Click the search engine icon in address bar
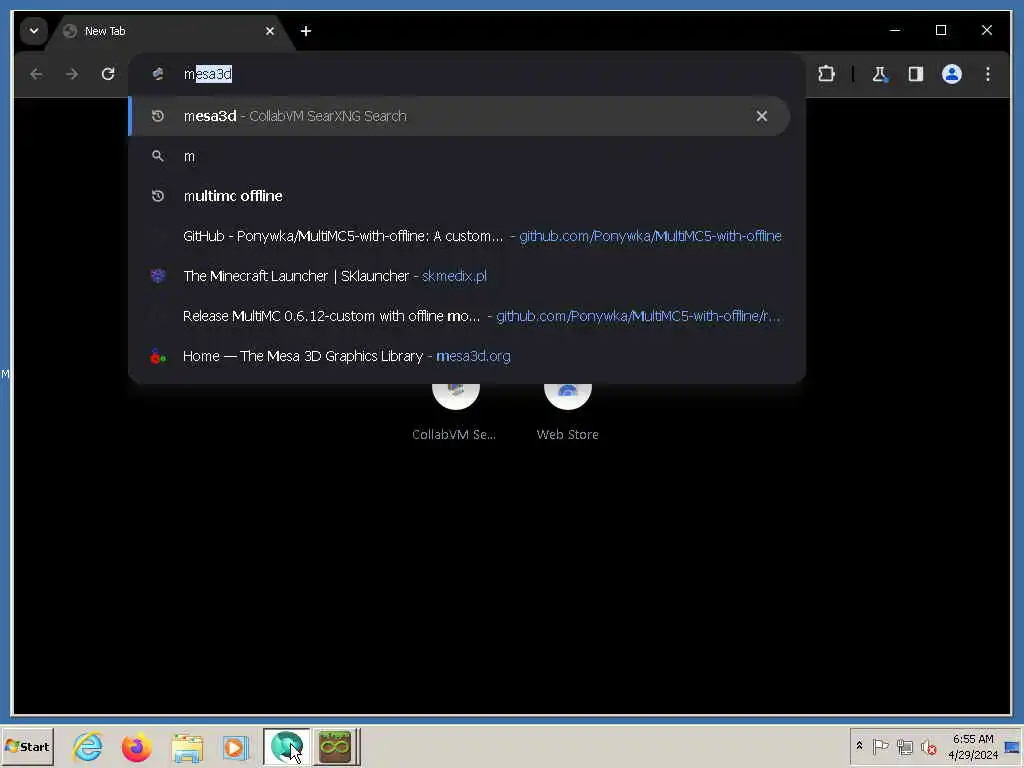The image size is (1024, 768). pyautogui.click(x=157, y=74)
